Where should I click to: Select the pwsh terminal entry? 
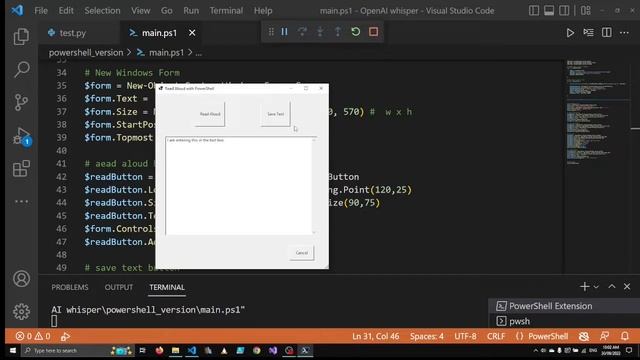(564, 321)
